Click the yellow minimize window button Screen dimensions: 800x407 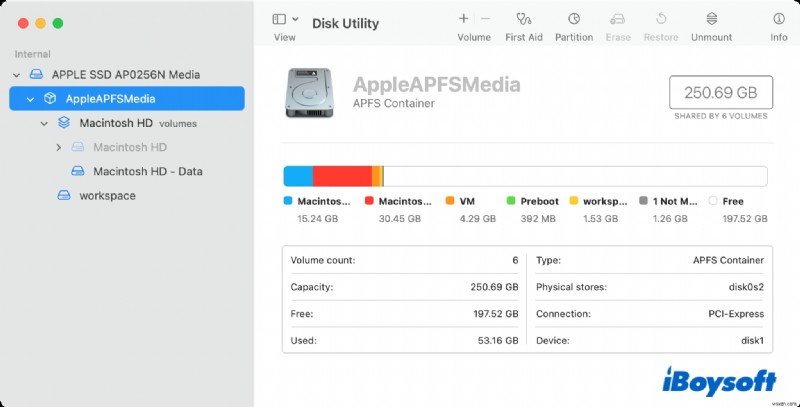click(x=40, y=23)
